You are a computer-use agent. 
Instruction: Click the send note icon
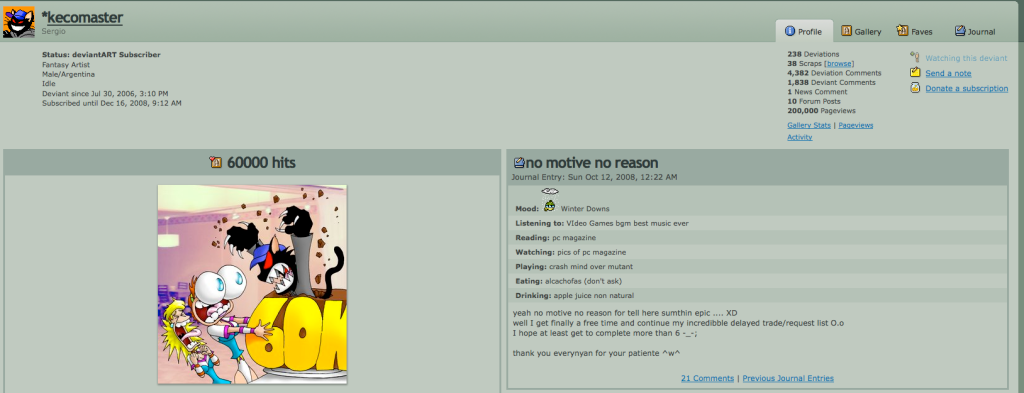(x=915, y=72)
